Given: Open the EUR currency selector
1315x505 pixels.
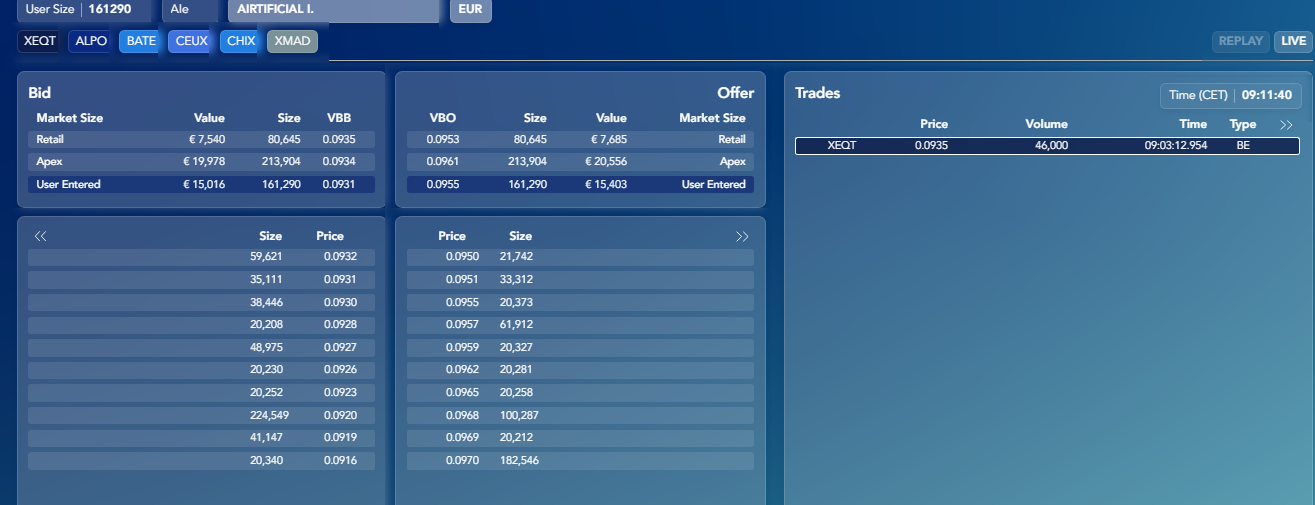Looking at the screenshot, I should pyautogui.click(x=470, y=10).
